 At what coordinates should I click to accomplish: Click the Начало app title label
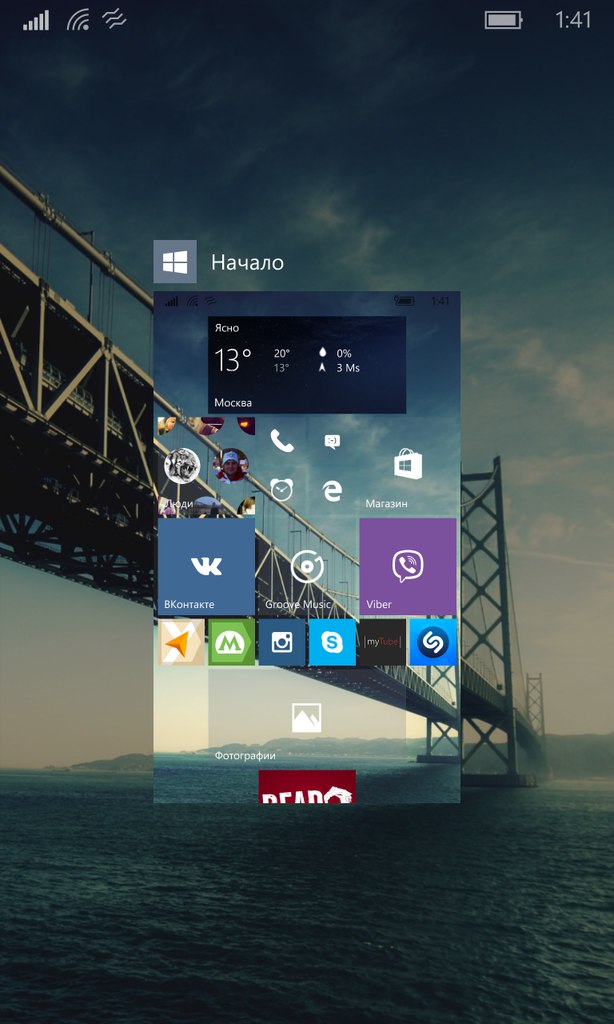(x=247, y=263)
